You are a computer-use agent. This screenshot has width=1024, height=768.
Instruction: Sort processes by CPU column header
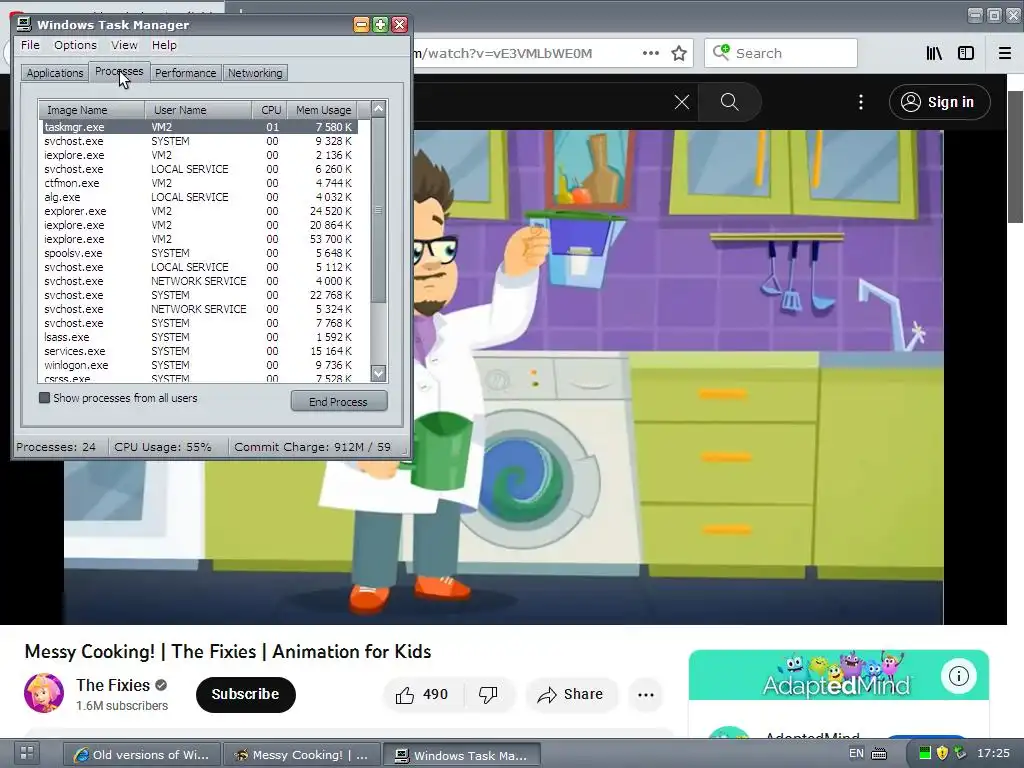click(x=270, y=110)
